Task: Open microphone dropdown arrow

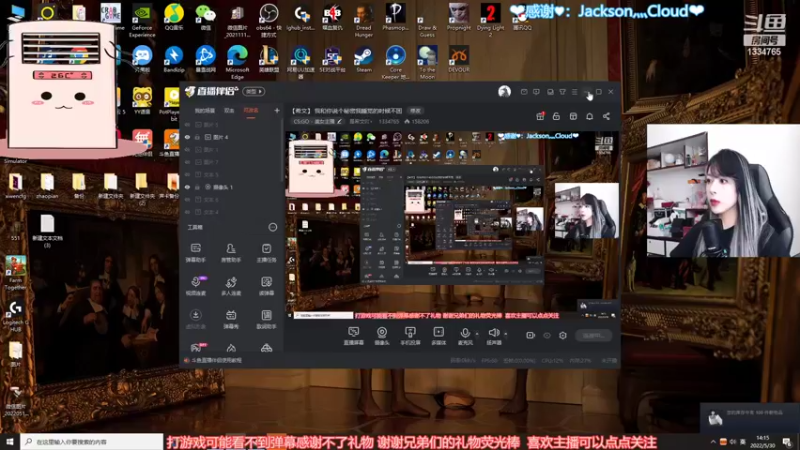Action: tap(477, 334)
